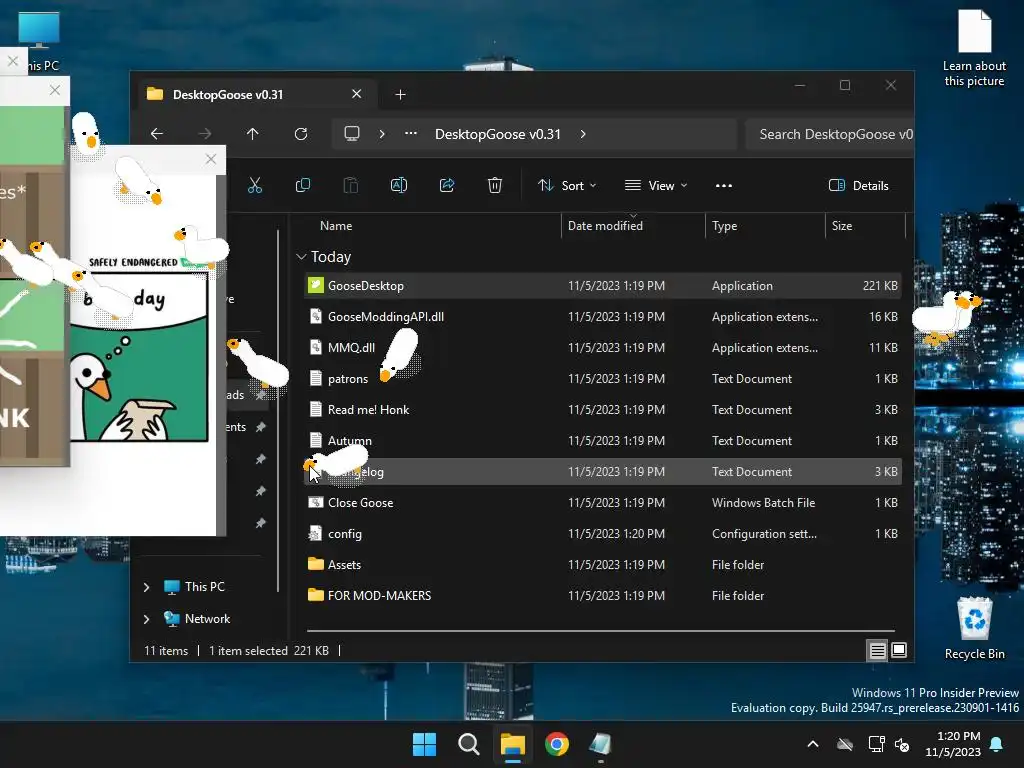Select the Close Goose batch file icon
Screen dimensions: 1024x768
pos(316,502)
